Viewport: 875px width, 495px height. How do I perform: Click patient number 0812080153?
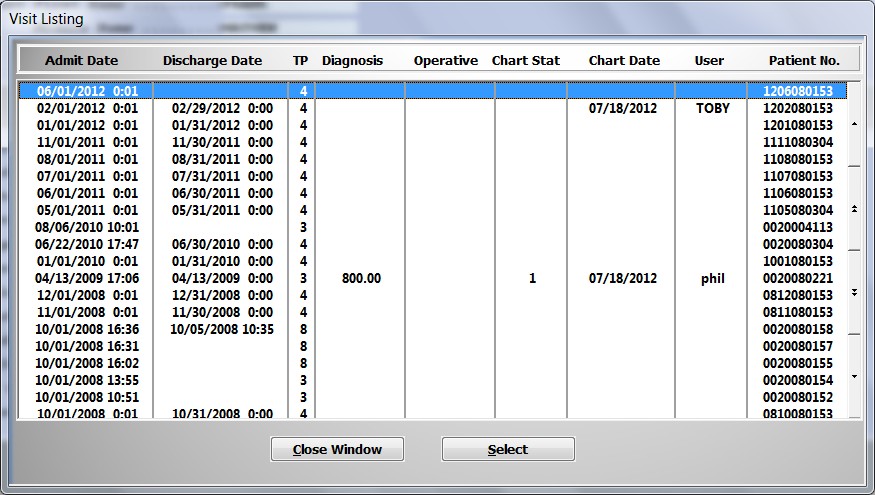click(798, 295)
